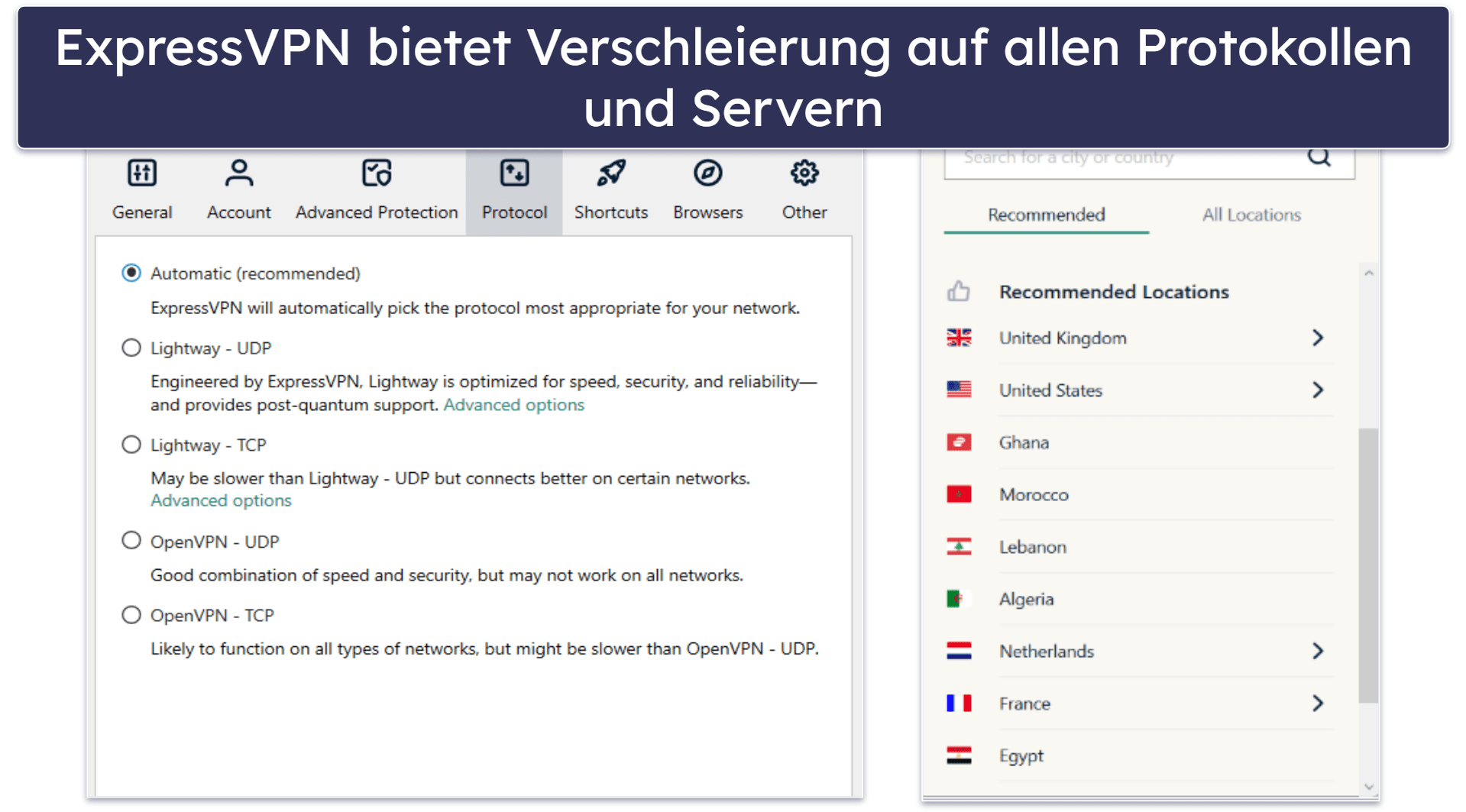Choose the United Kingdom location name
Image resolution: width=1466 pixels, height=812 pixels.
(x=1063, y=338)
